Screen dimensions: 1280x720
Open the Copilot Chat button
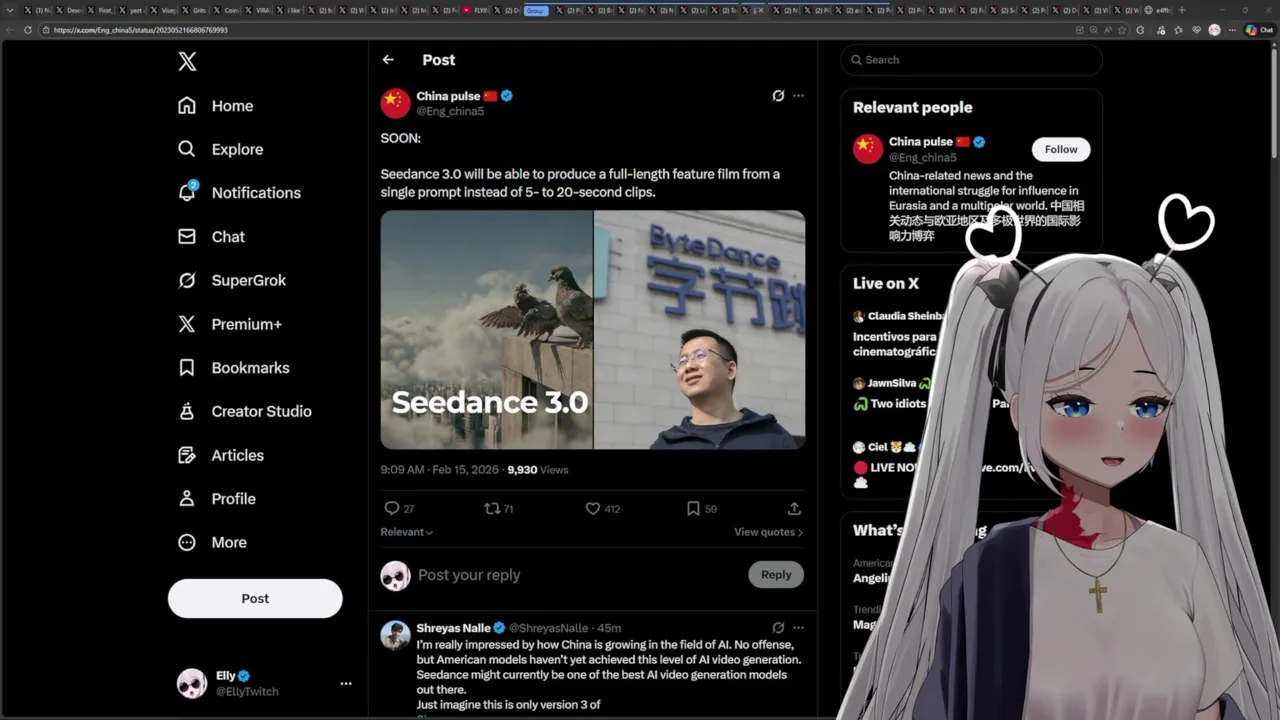pyautogui.click(x=1258, y=30)
